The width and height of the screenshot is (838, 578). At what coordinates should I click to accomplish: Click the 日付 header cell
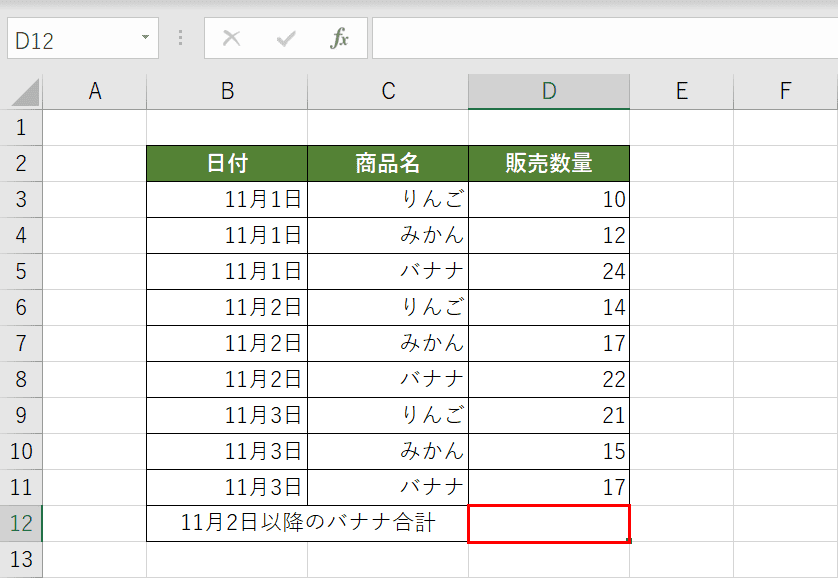[227, 163]
